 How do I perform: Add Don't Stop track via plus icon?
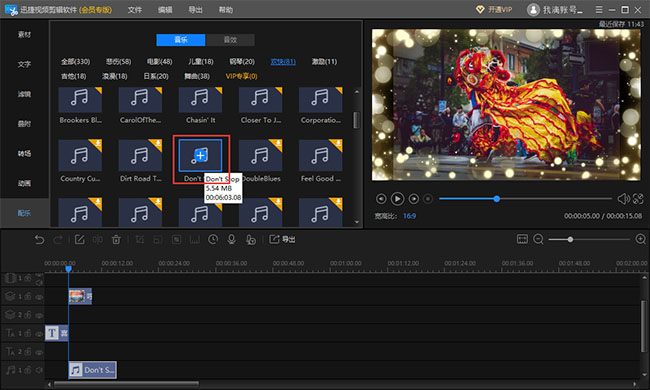(x=201, y=156)
